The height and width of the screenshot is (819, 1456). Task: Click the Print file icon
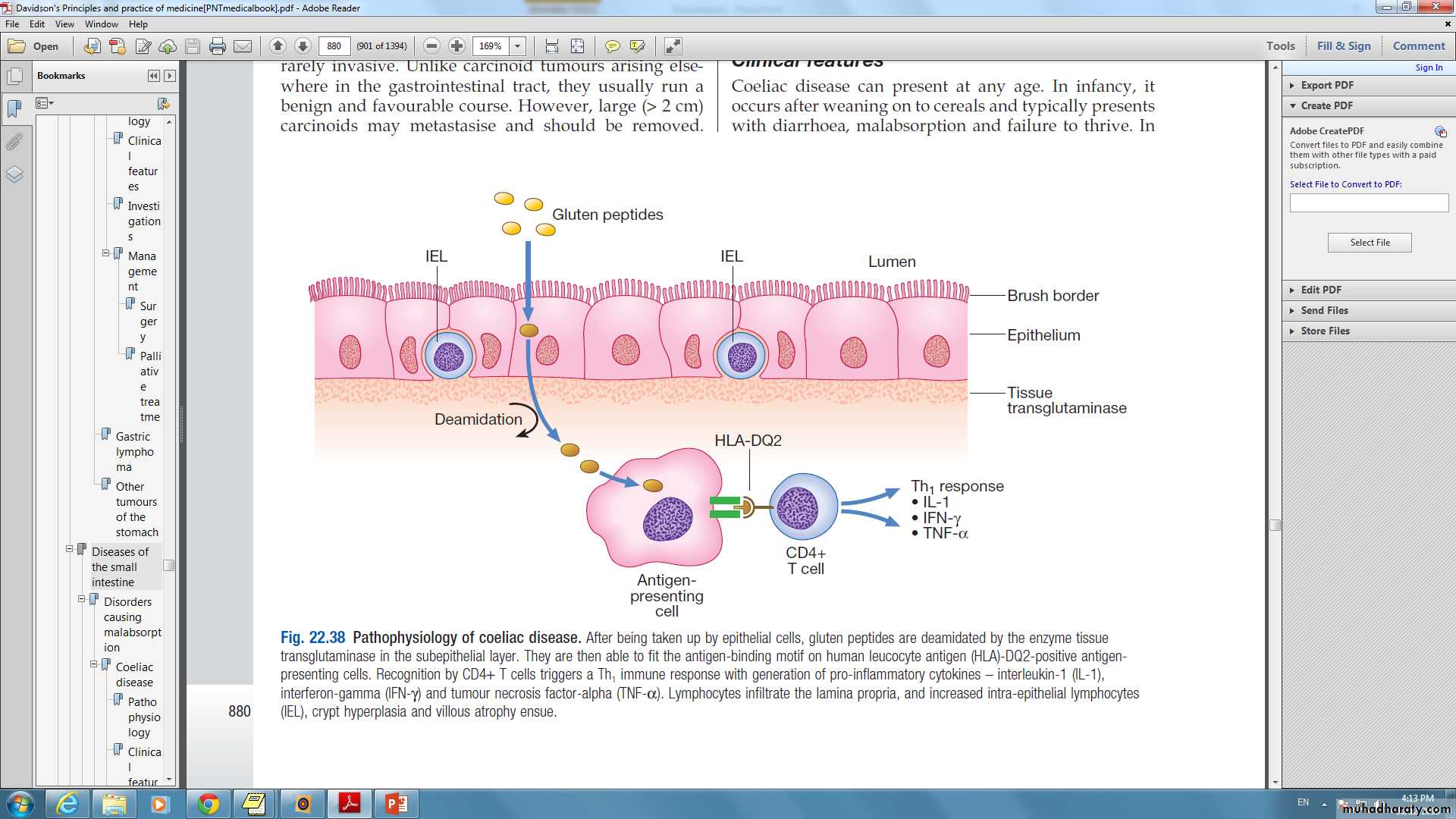(218, 46)
